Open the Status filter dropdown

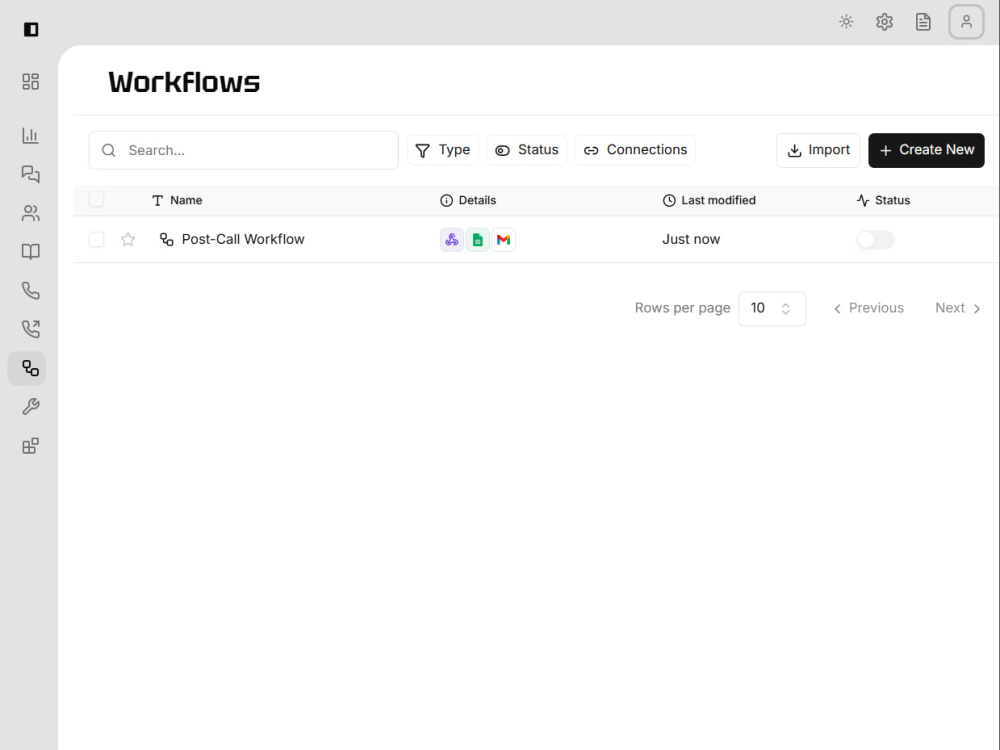click(527, 150)
